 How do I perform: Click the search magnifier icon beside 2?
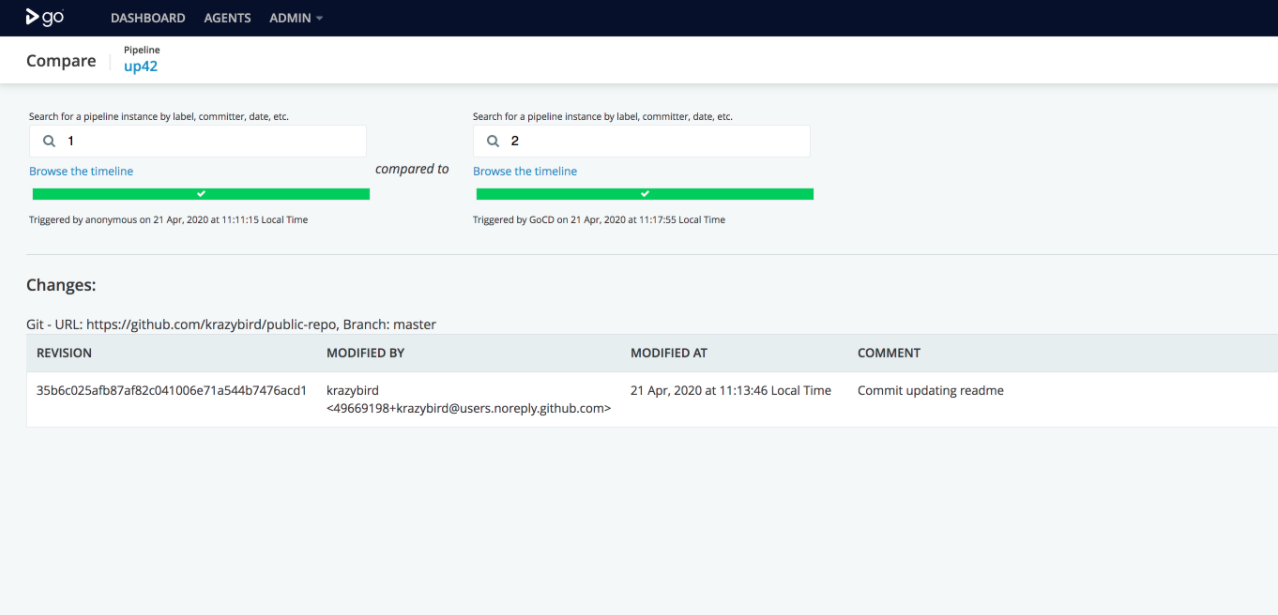(492, 141)
